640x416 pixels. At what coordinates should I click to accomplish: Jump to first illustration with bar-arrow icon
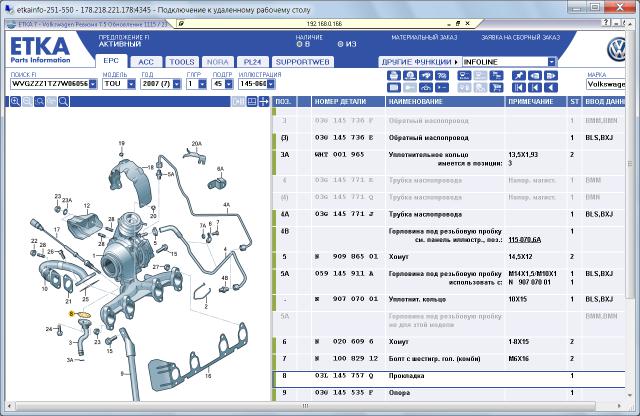tap(519, 87)
